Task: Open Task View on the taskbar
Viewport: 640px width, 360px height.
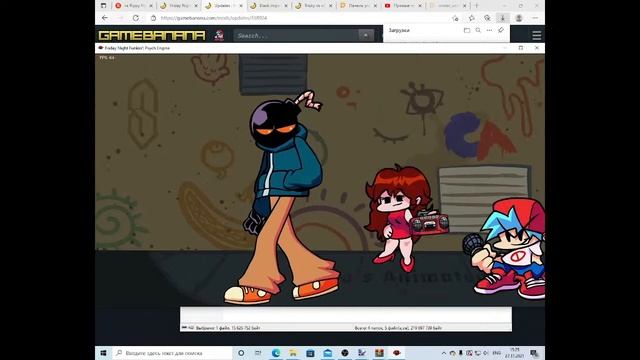Action: [258, 353]
